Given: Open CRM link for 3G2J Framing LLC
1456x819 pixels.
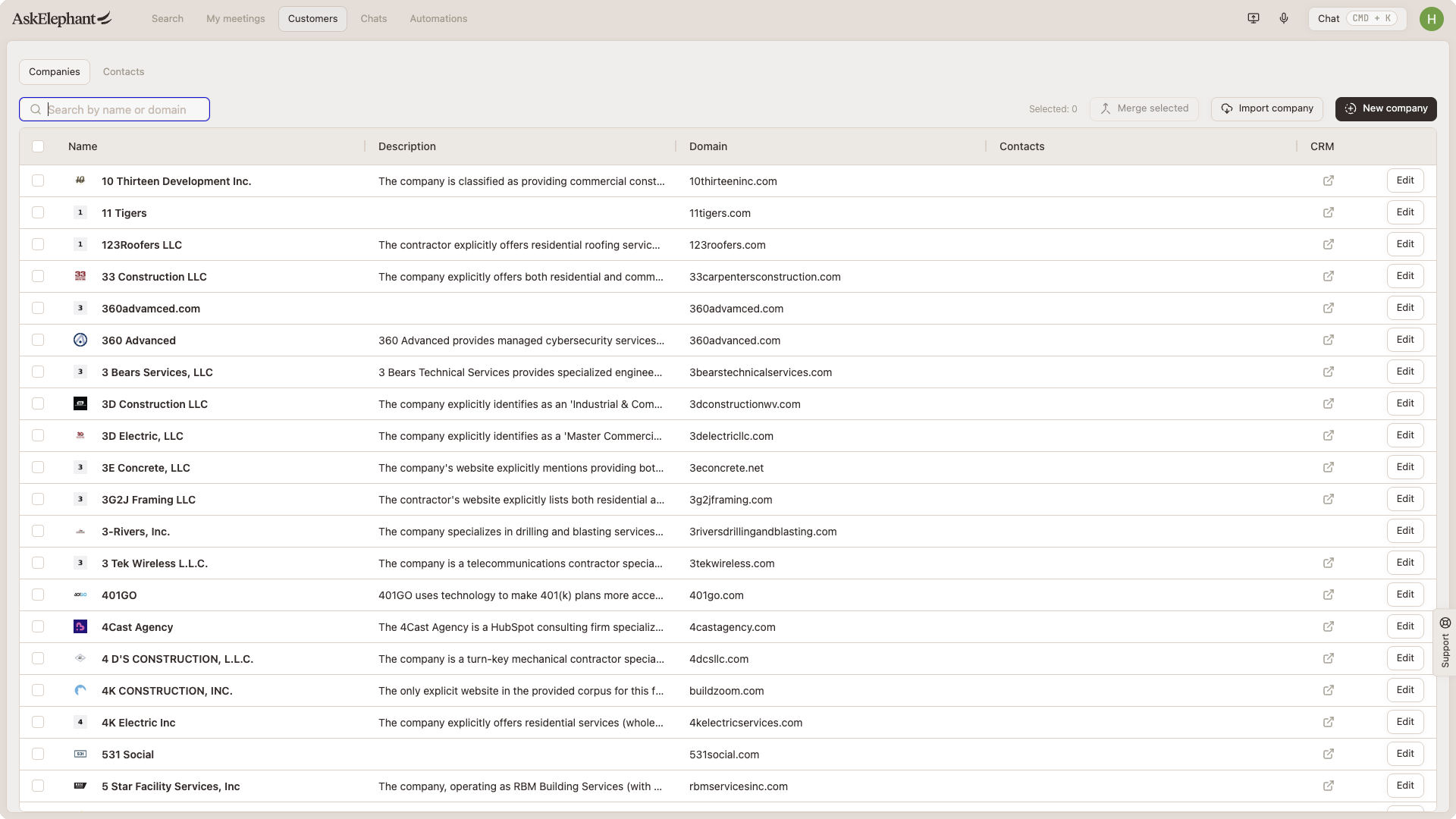Looking at the screenshot, I should pyautogui.click(x=1329, y=499).
